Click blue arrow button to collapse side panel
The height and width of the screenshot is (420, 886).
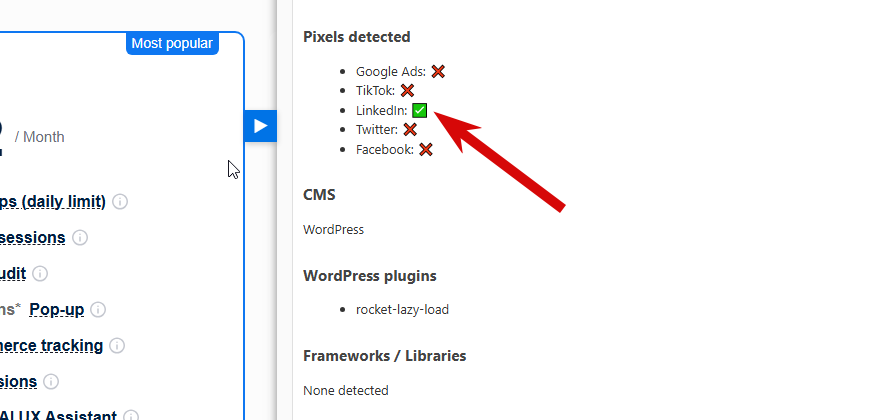pyautogui.click(x=260, y=125)
